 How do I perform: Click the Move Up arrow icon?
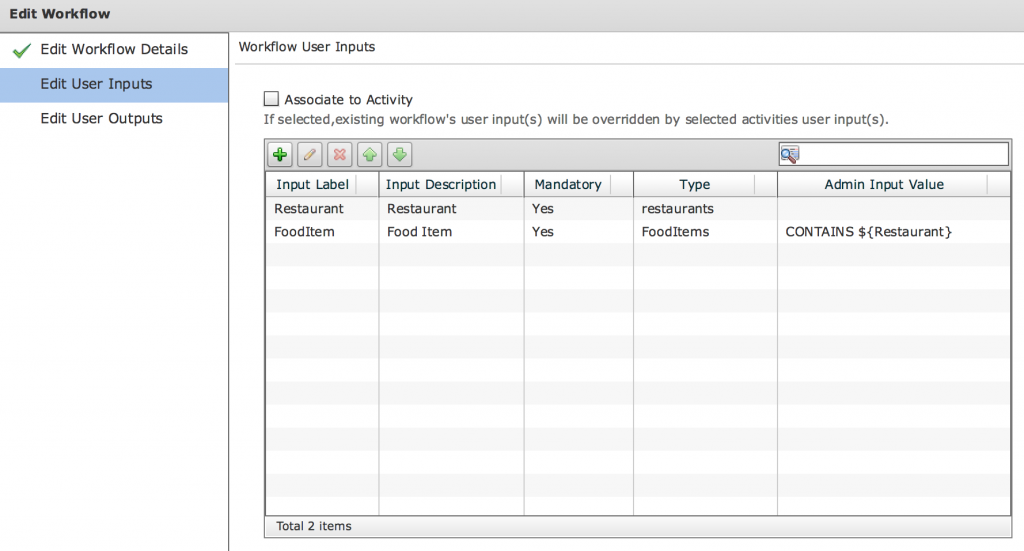pyautogui.click(x=370, y=155)
